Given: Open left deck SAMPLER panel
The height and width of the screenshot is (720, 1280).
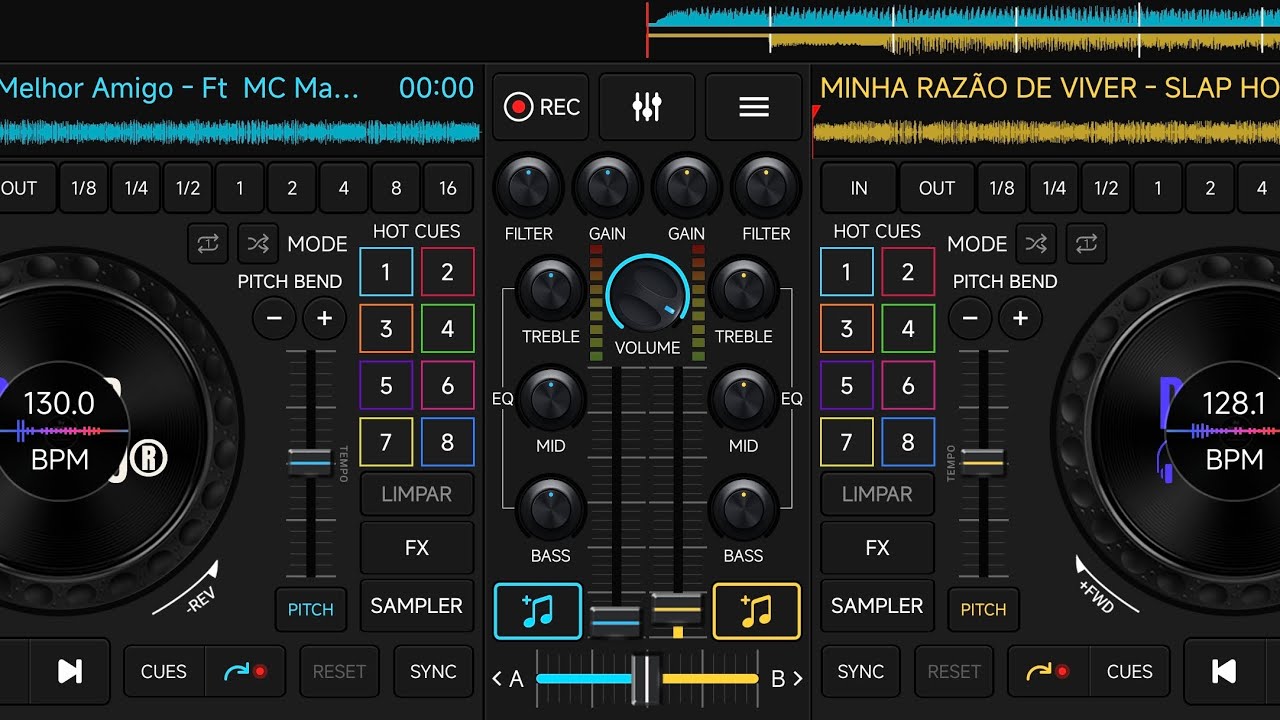Looking at the screenshot, I should (417, 606).
